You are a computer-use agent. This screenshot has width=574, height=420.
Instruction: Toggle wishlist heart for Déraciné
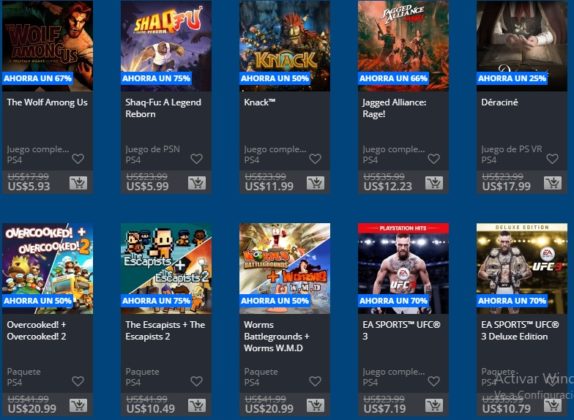coord(552,159)
